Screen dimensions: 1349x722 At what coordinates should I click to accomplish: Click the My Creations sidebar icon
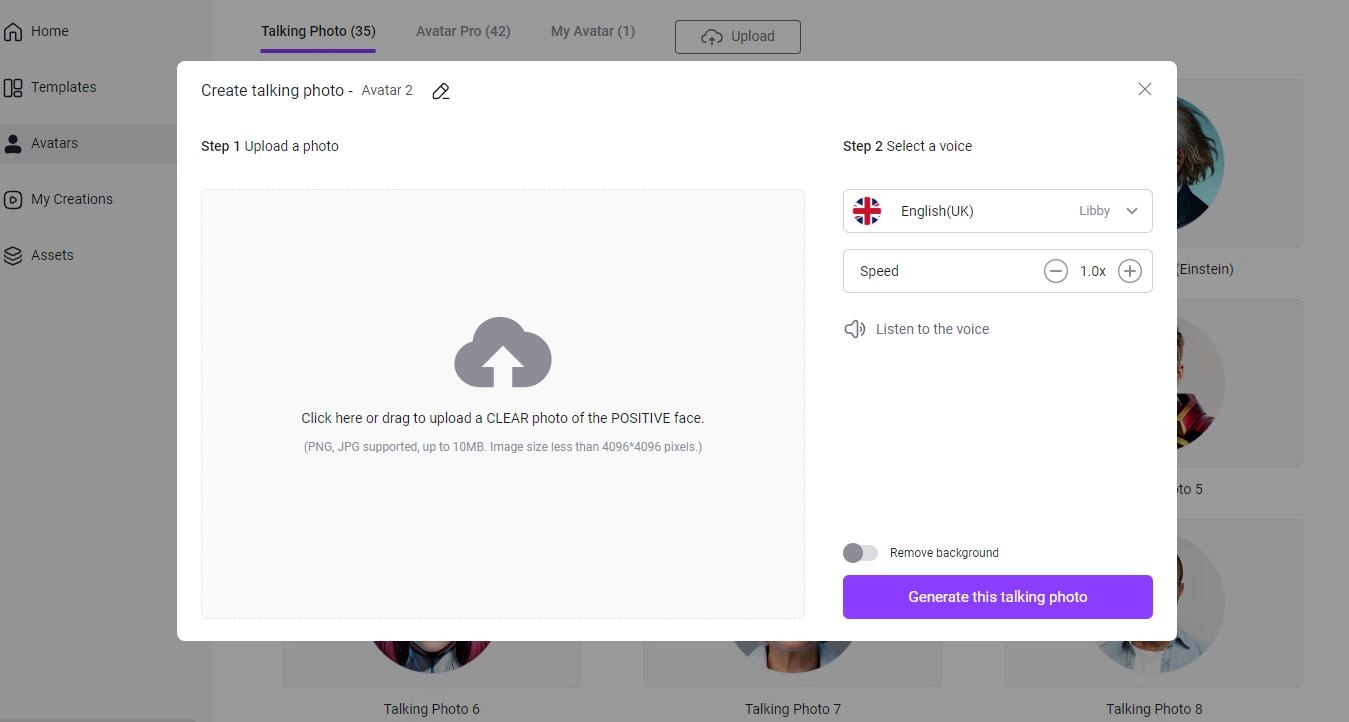13,199
